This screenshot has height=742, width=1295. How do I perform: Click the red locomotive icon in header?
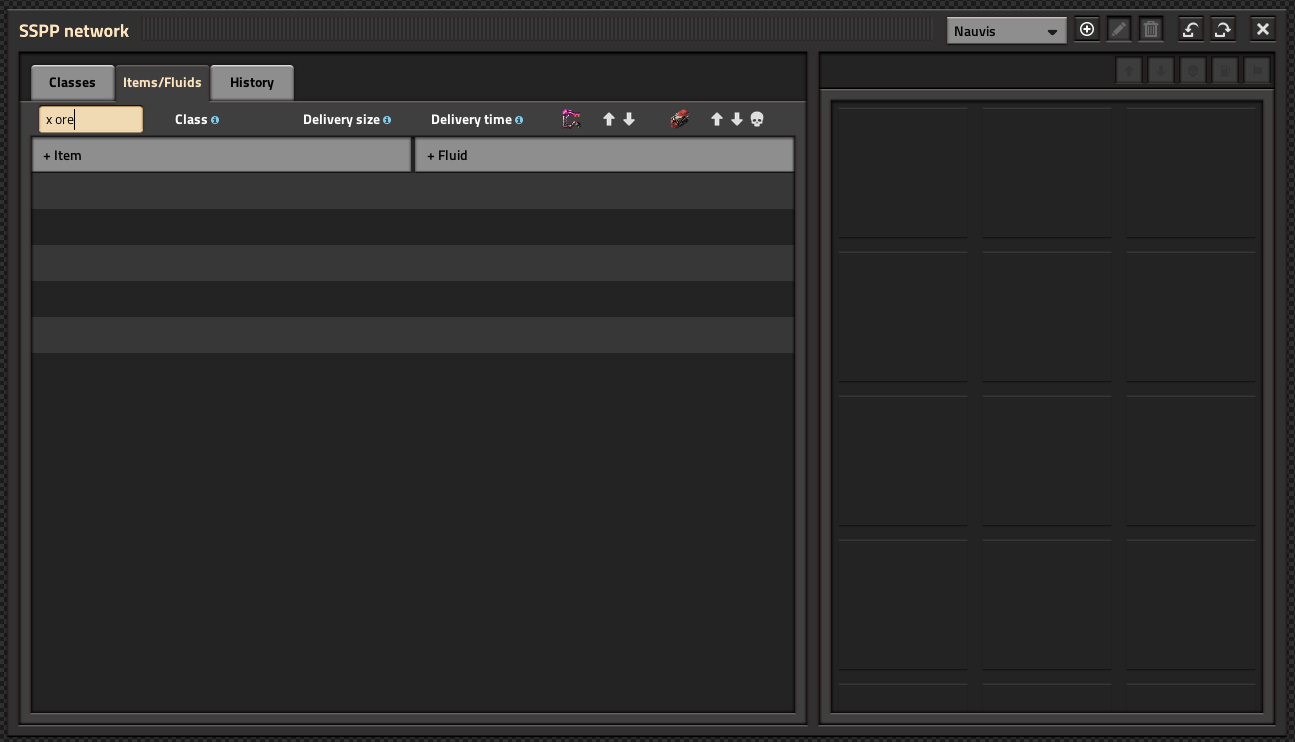click(x=679, y=119)
